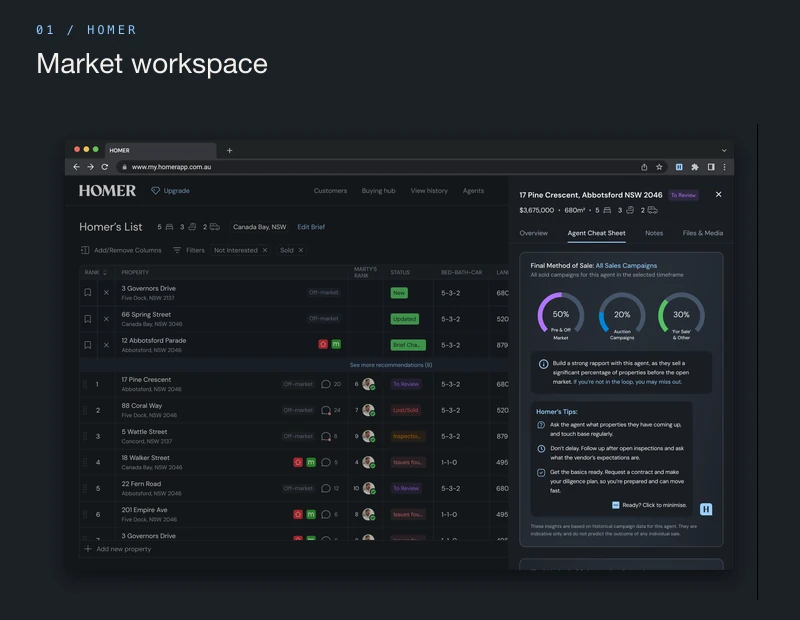Open the browser tab list chevron
The width and height of the screenshot is (800, 620).
724,151
